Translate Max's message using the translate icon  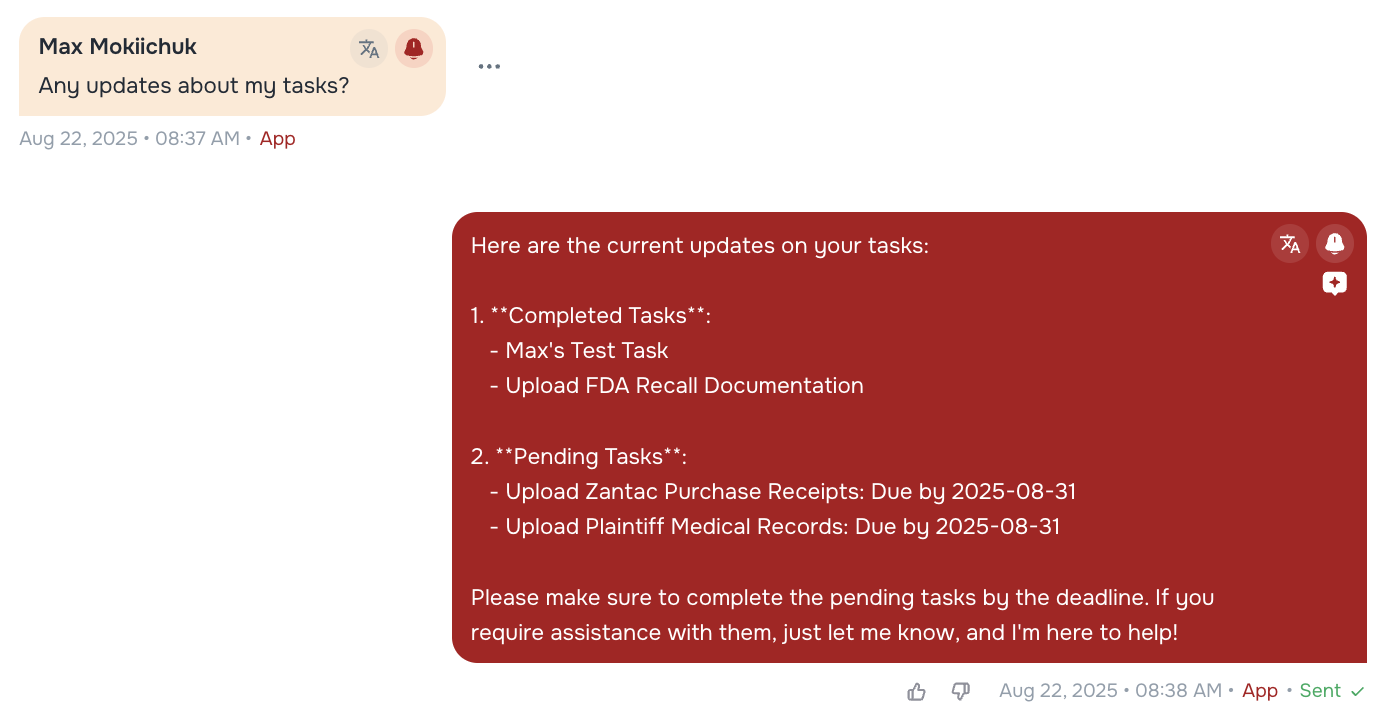pos(369,48)
